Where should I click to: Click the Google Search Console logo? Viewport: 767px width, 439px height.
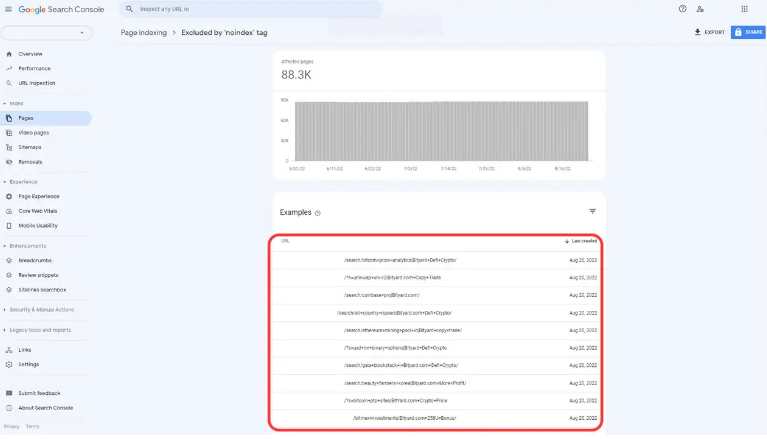point(61,9)
